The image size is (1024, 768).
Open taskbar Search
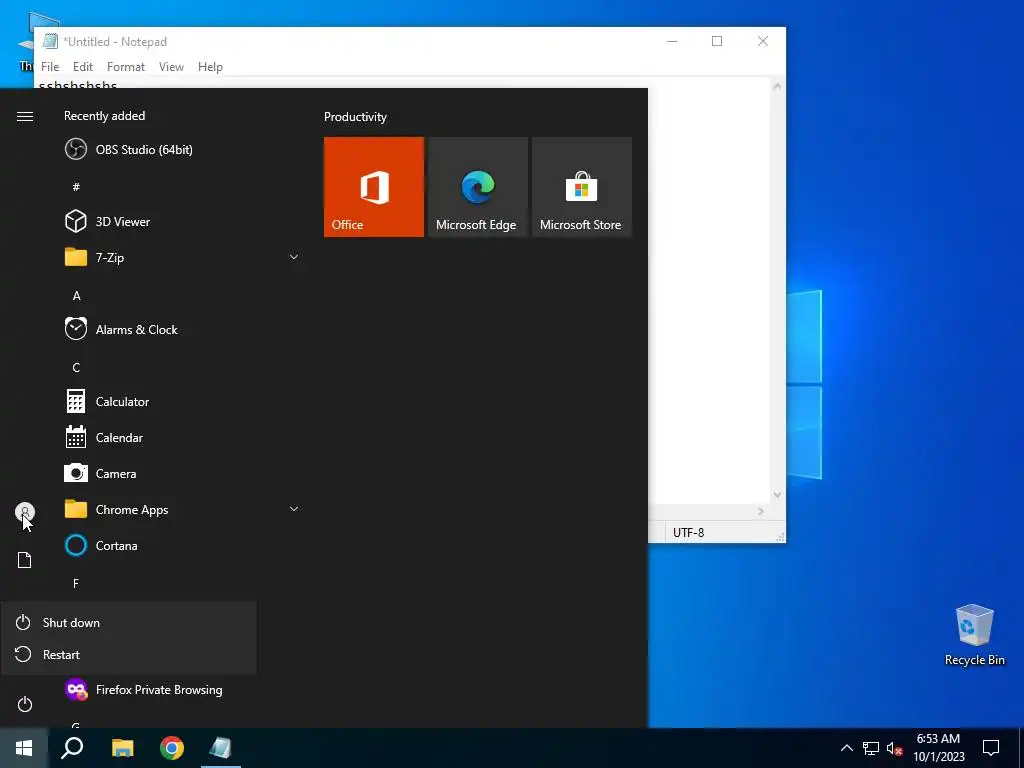(72, 748)
